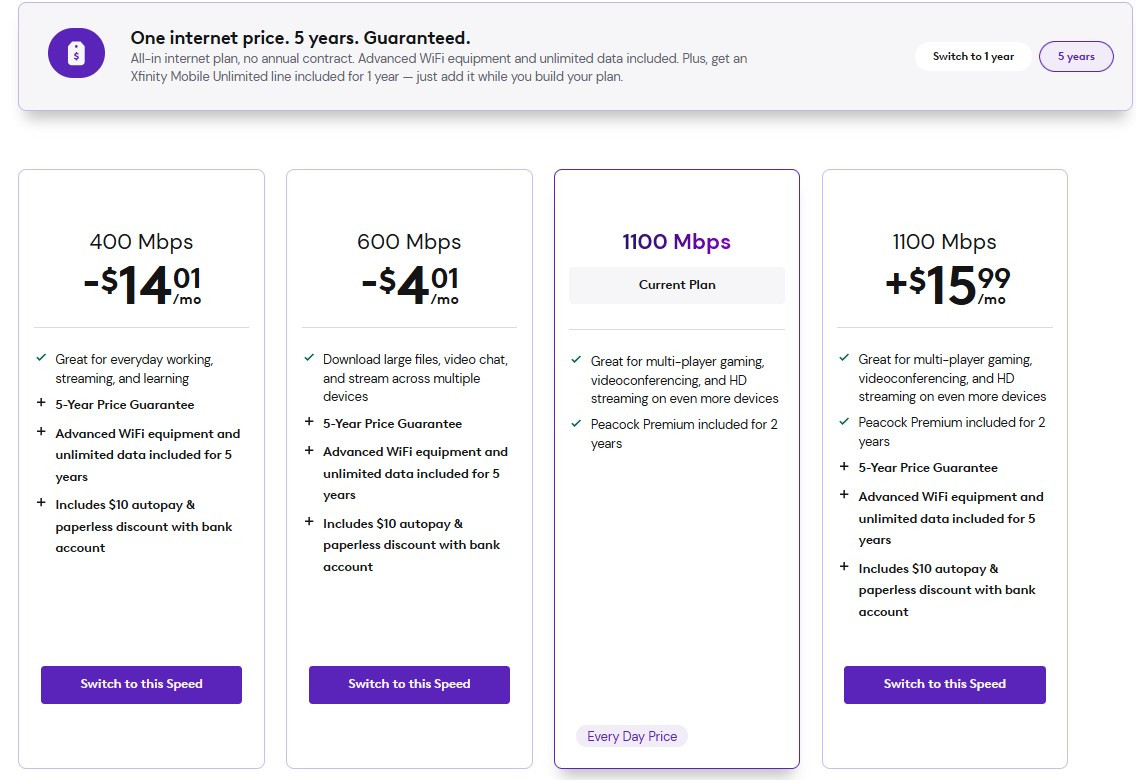Image resolution: width=1136 pixels, height=780 pixels.
Task: Expand $10 autopay discount plus in +$15.99 plan
Action: point(844,567)
